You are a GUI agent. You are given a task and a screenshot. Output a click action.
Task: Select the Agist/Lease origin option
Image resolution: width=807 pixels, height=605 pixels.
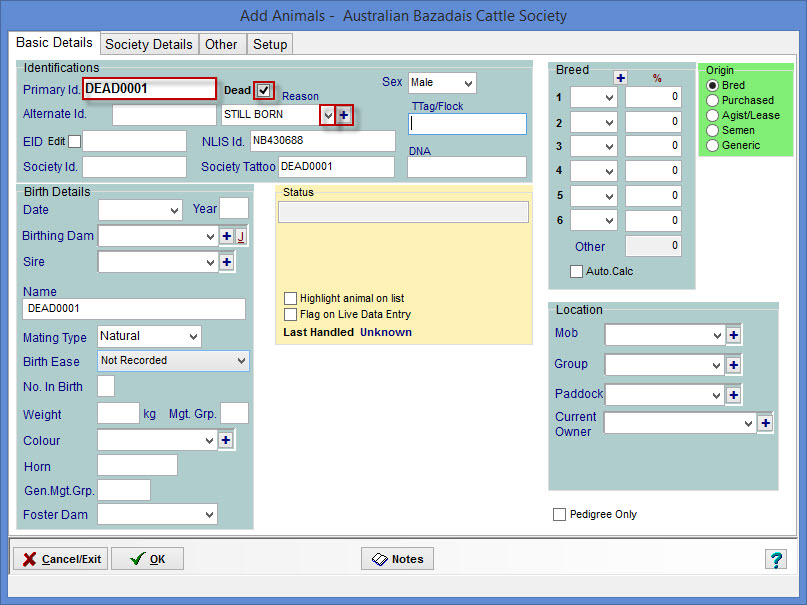(x=712, y=115)
